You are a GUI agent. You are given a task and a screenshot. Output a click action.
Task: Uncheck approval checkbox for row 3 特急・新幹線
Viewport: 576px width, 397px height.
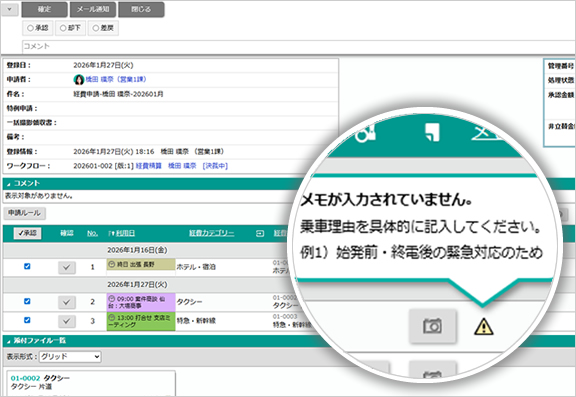27,320
